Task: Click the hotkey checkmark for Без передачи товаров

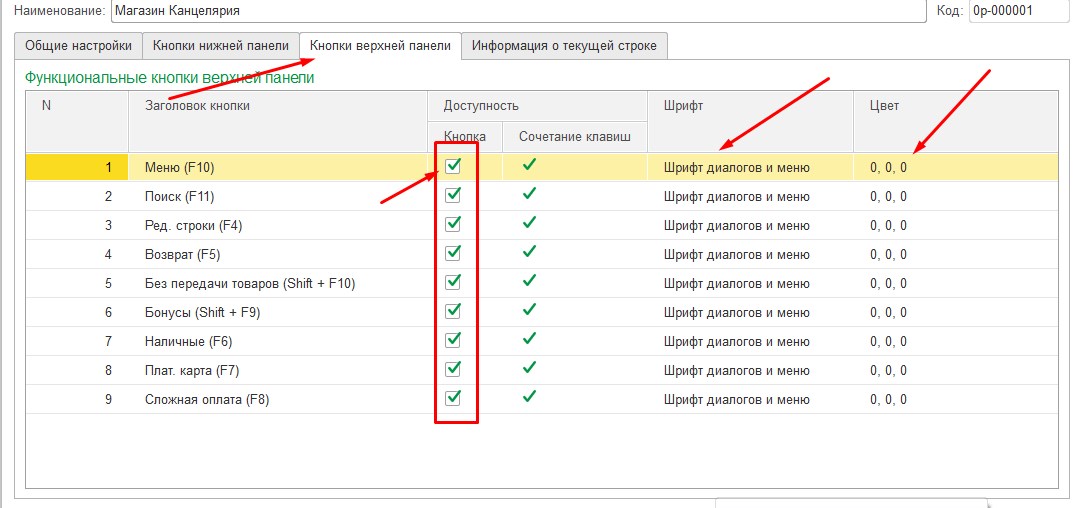Action: click(x=529, y=281)
